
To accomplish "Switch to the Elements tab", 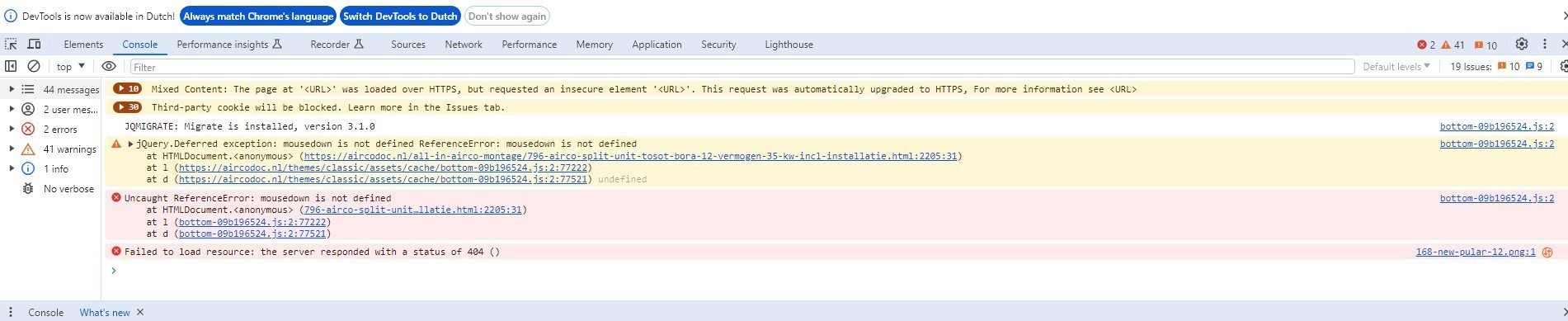I will pos(83,45).
